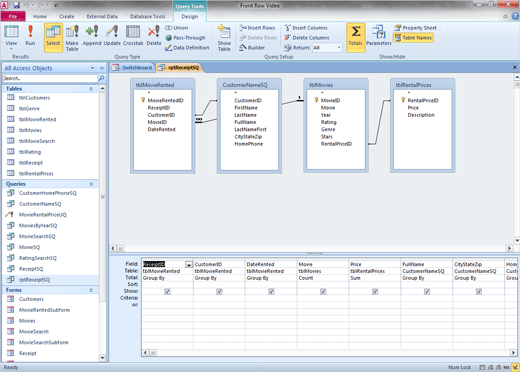This screenshot has width=520, height=372.
Task: Open the Property Sheet
Action: click(x=415, y=28)
